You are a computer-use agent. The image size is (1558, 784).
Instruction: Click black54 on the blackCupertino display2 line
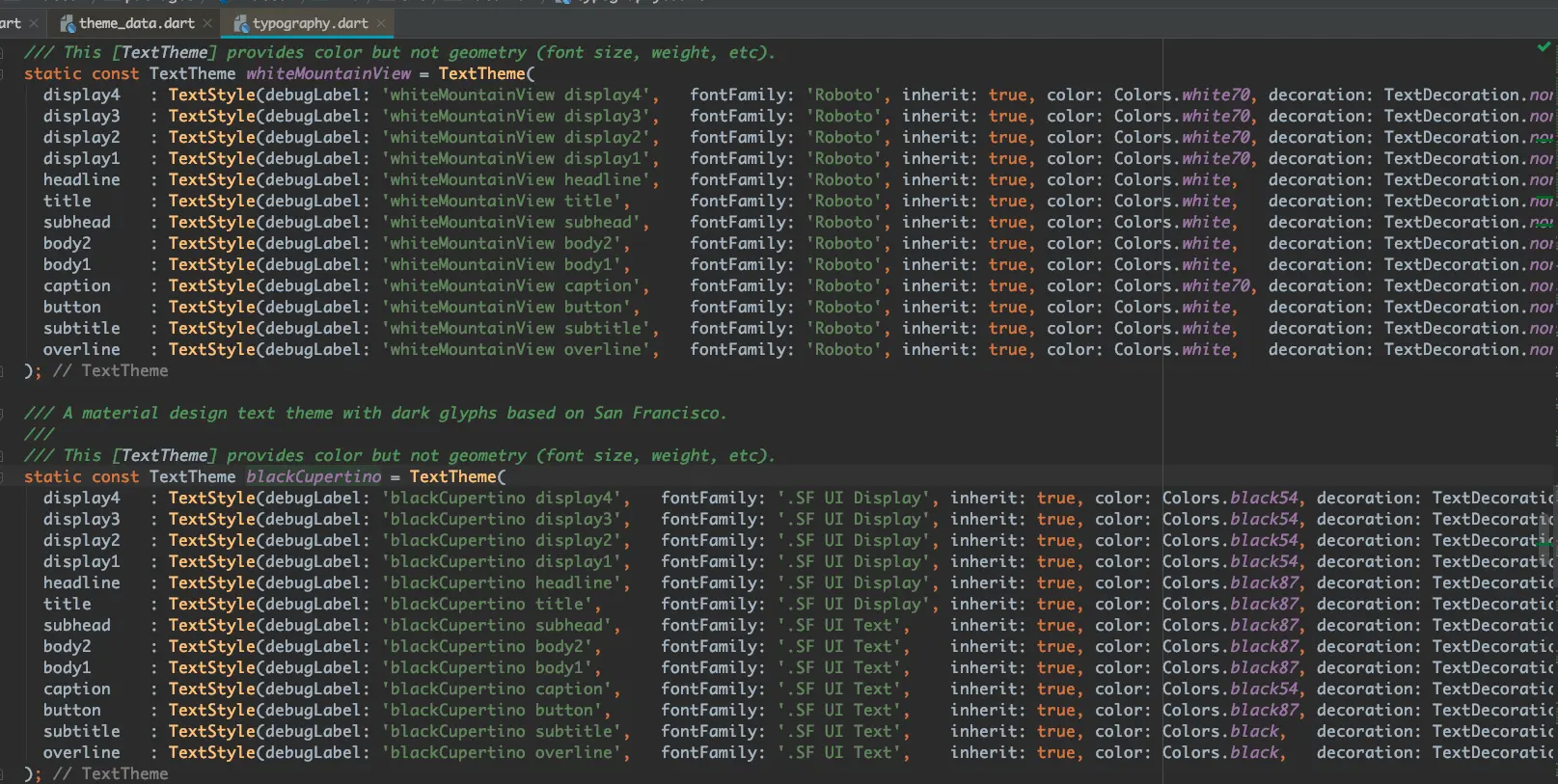[1264, 541]
